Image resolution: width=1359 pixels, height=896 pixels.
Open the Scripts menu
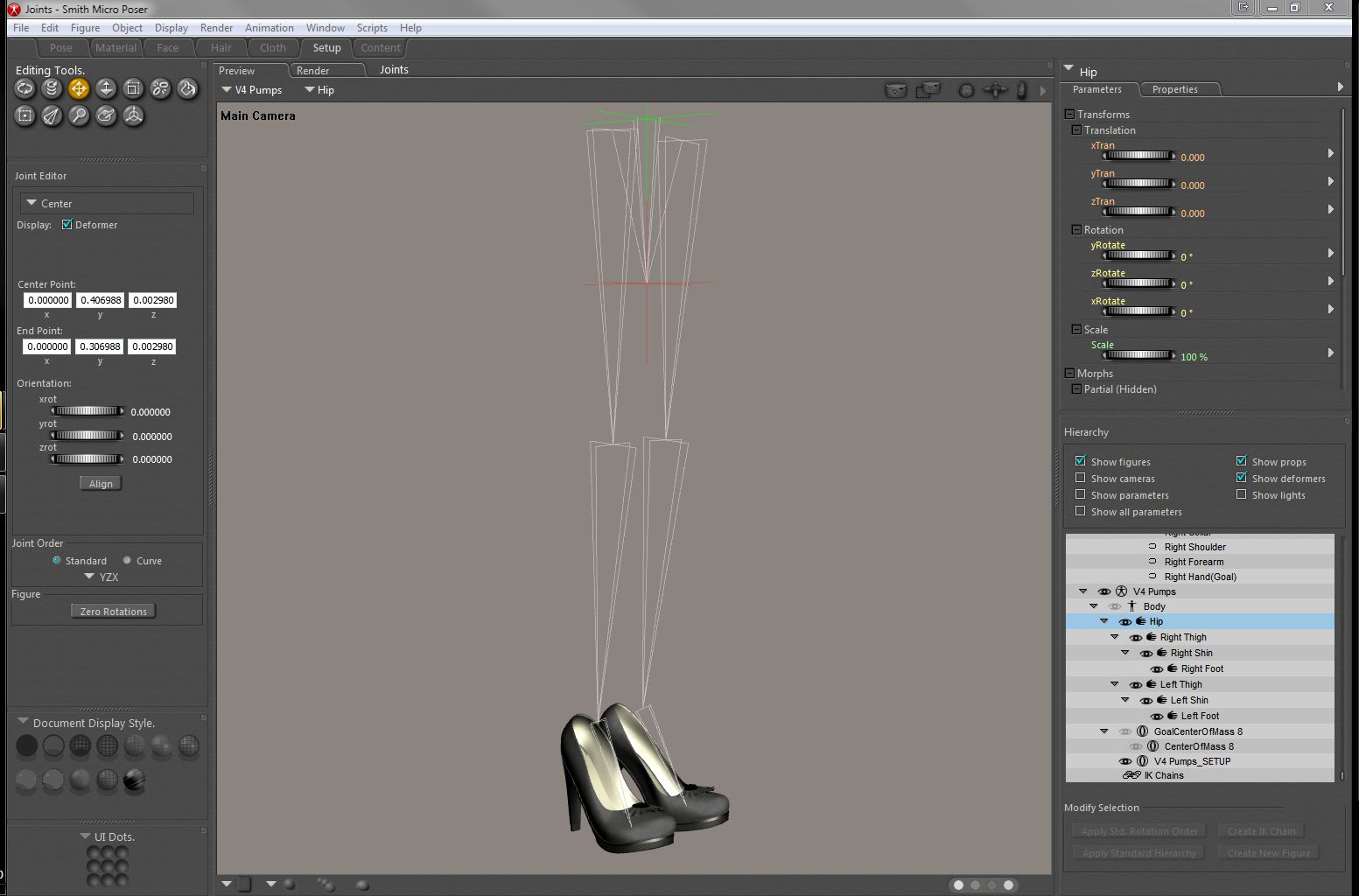[372, 28]
